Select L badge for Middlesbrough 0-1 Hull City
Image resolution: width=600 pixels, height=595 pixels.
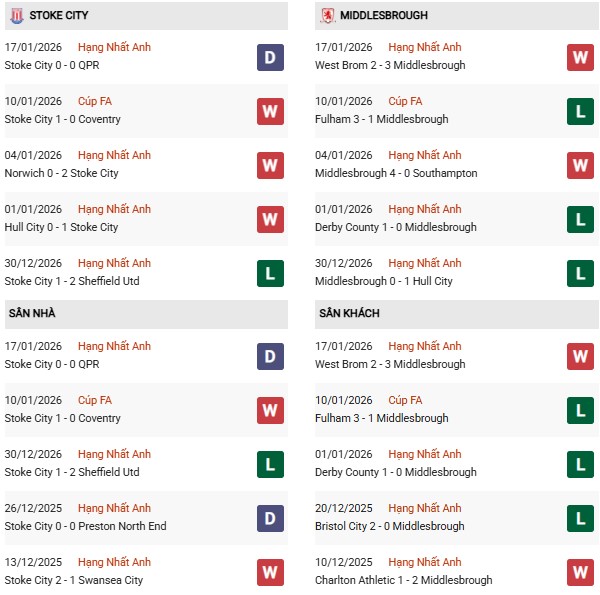coord(580,273)
